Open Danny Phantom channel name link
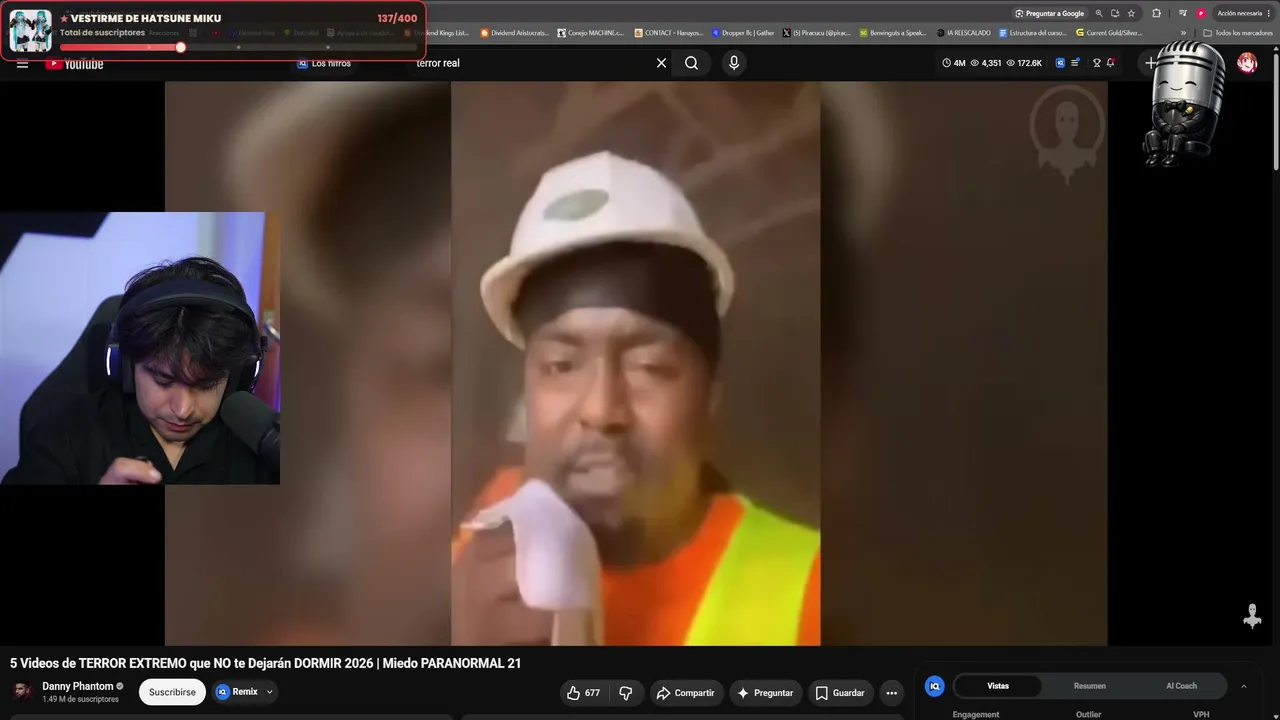Screen dimensions: 1280x720 pyautogui.click(x=78, y=687)
